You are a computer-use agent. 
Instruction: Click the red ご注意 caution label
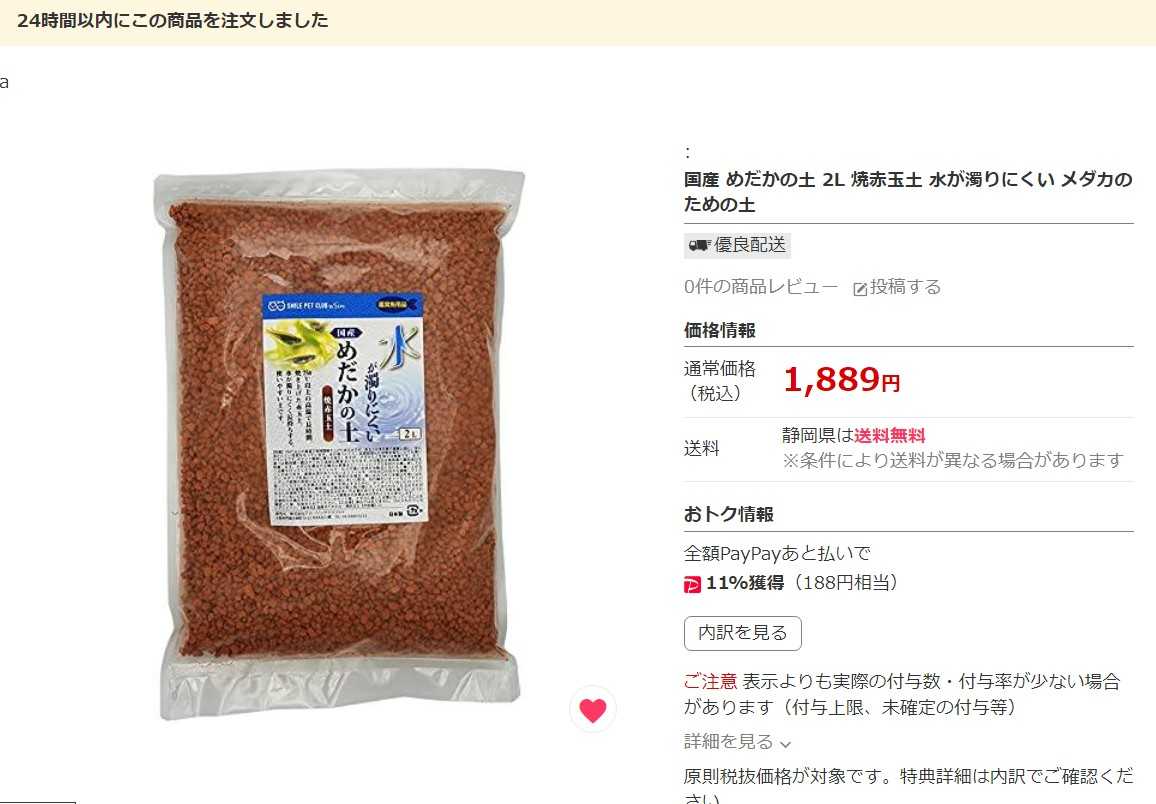710,682
